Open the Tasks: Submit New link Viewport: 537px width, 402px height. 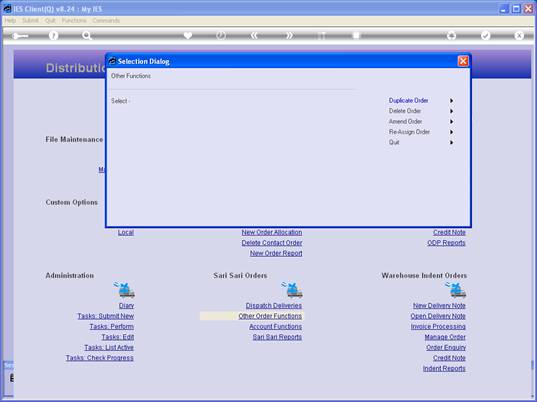105,316
